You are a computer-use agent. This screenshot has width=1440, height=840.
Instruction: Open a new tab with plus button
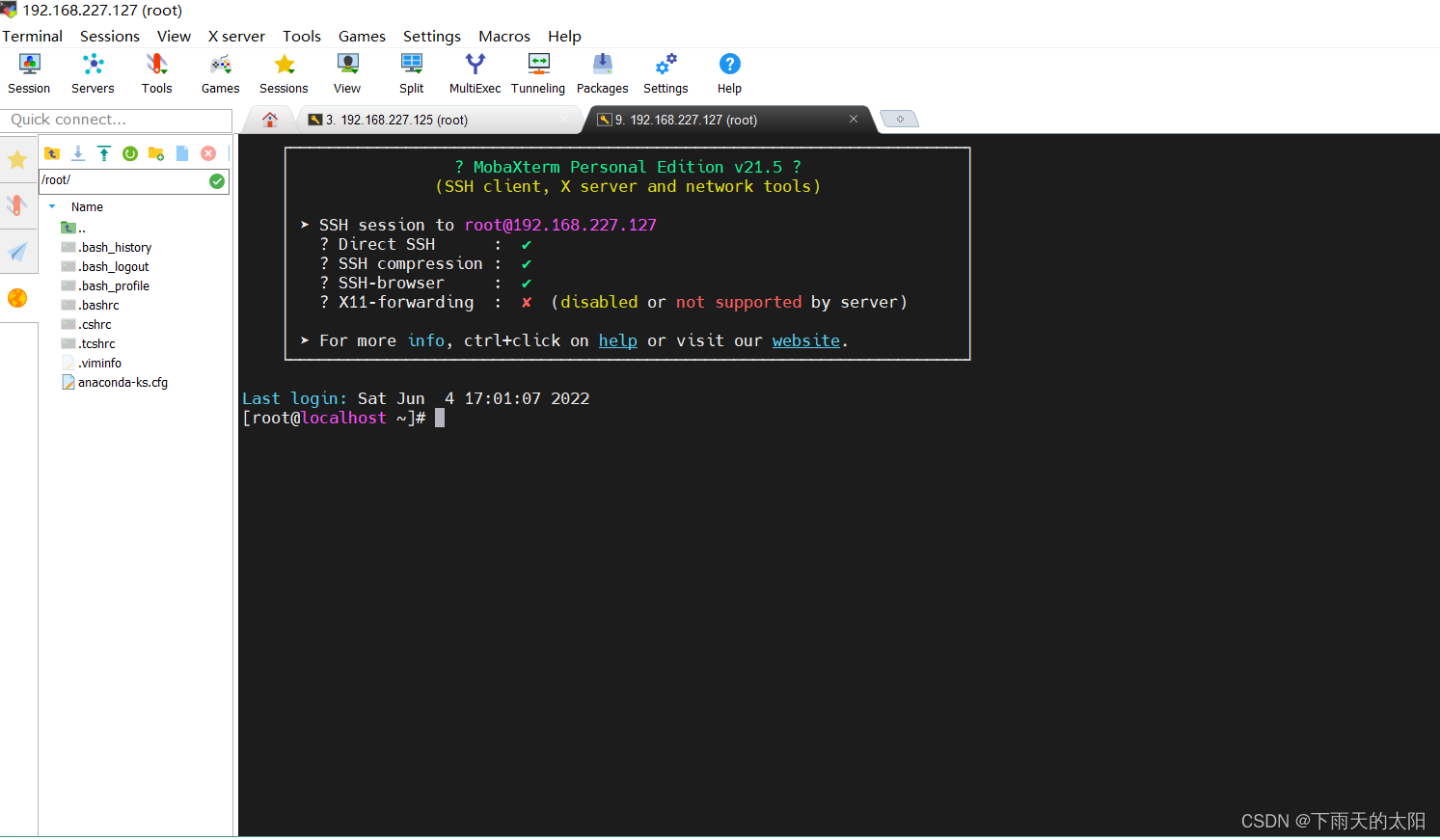pos(900,120)
